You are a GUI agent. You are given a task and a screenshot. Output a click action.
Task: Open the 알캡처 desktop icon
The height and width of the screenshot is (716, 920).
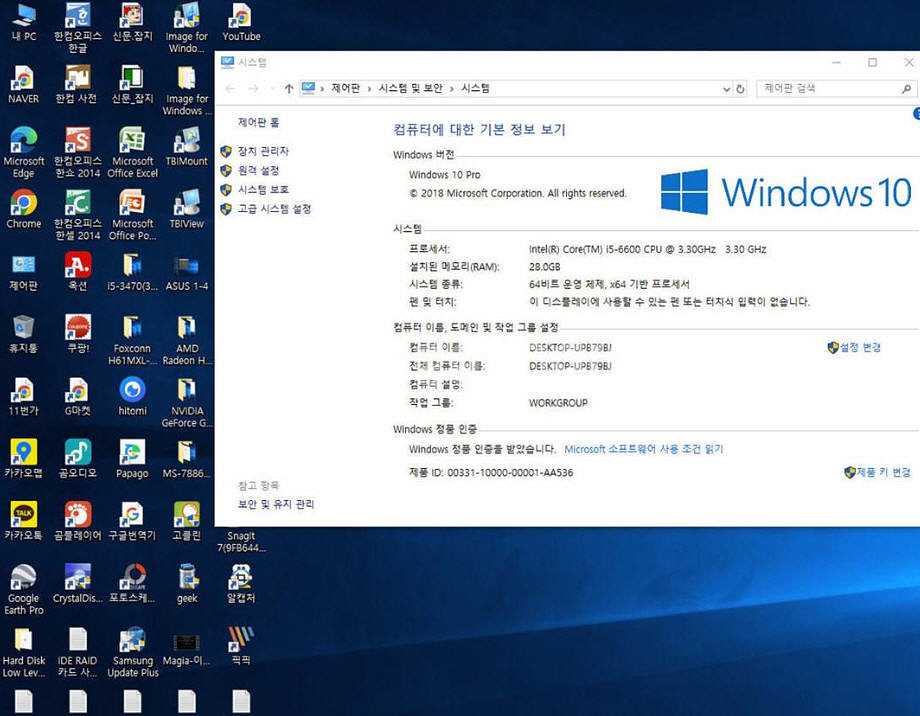(x=241, y=583)
